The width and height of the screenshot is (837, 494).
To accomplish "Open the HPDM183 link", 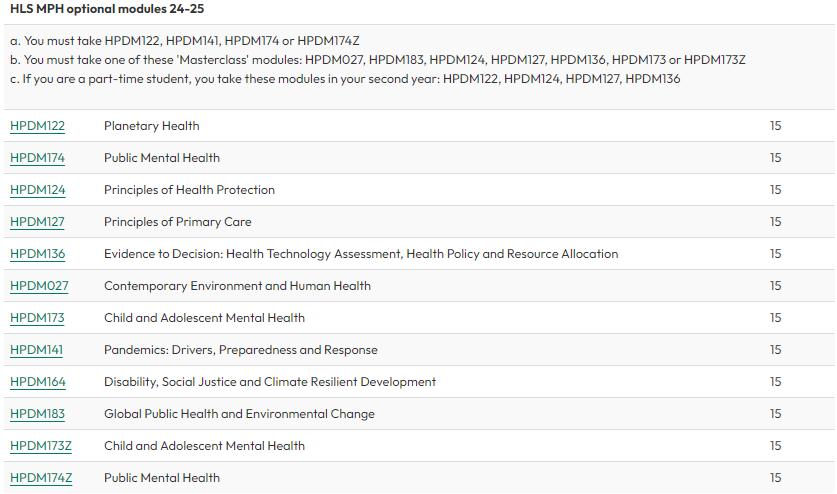I will [x=37, y=414].
